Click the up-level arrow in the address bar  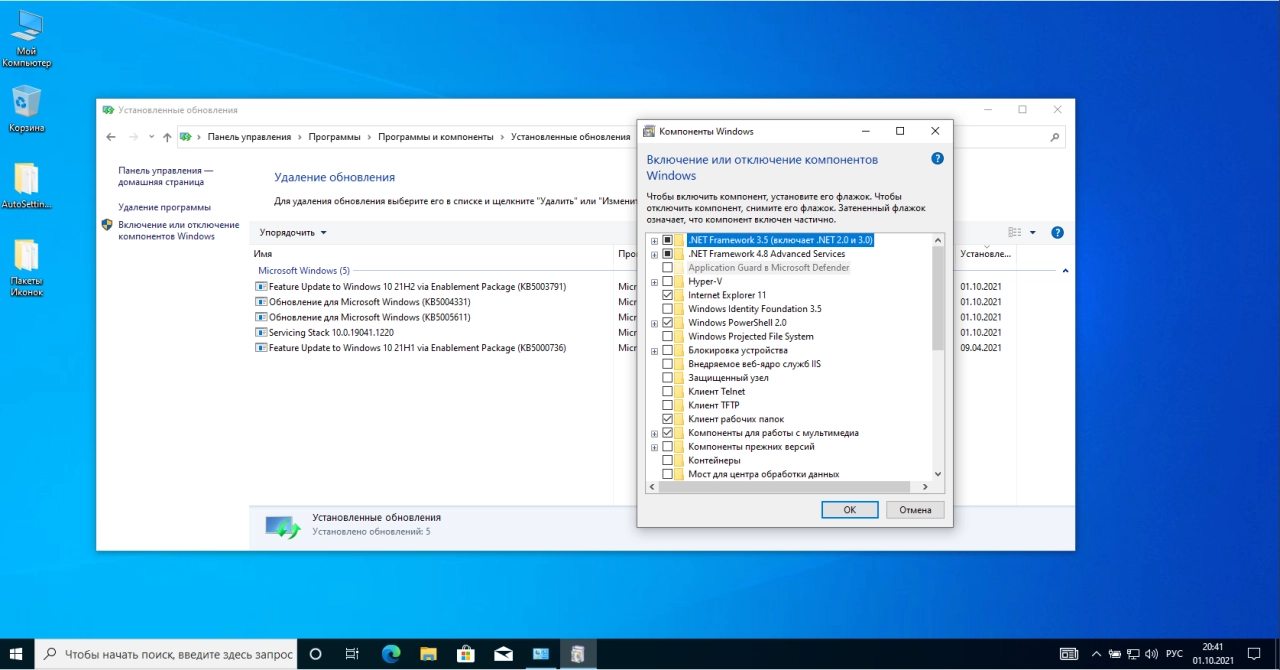pyautogui.click(x=167, y=137)
